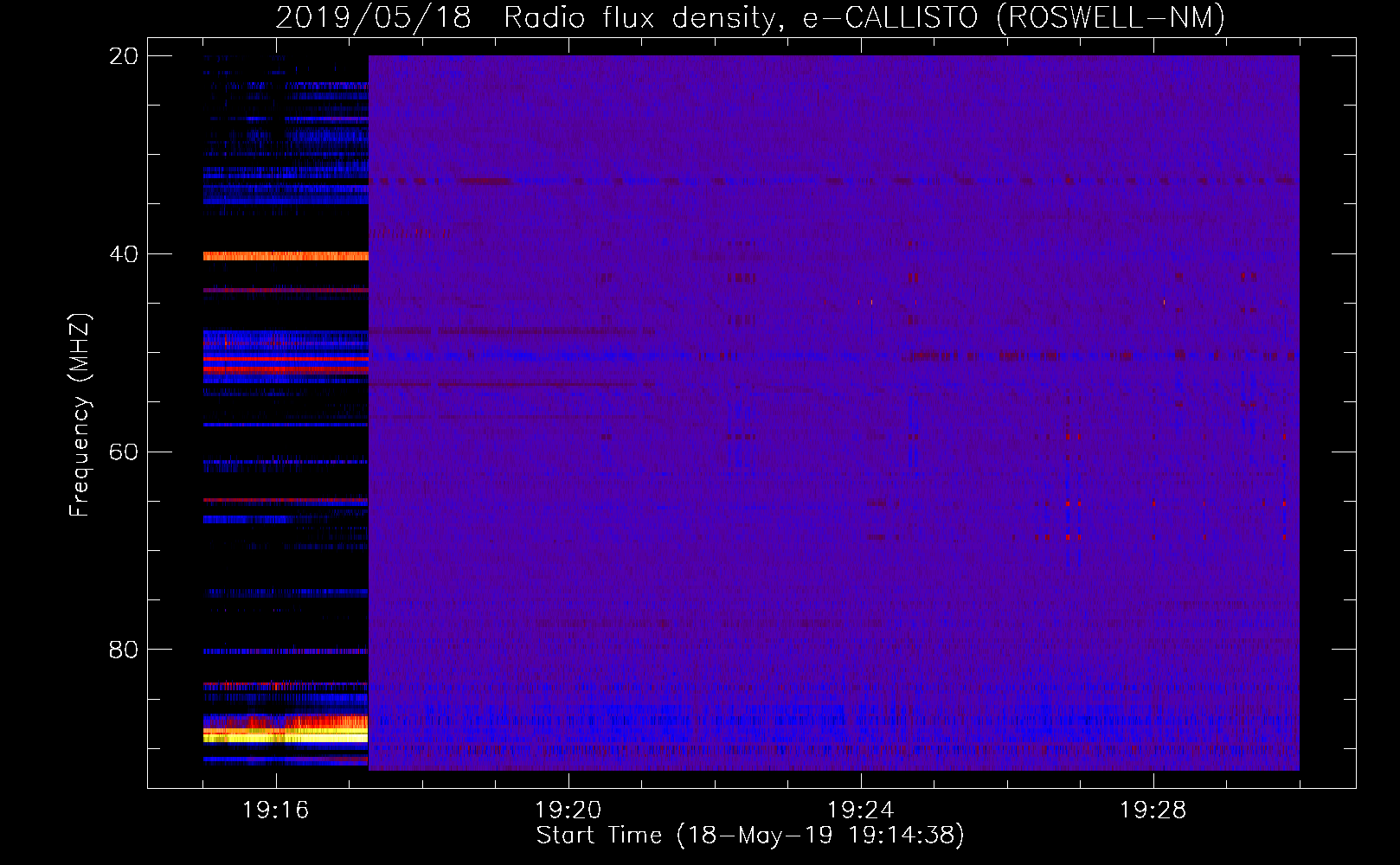
Task: Click the "Frequency (MHZ)" axis label
Action: pos(80,414)
